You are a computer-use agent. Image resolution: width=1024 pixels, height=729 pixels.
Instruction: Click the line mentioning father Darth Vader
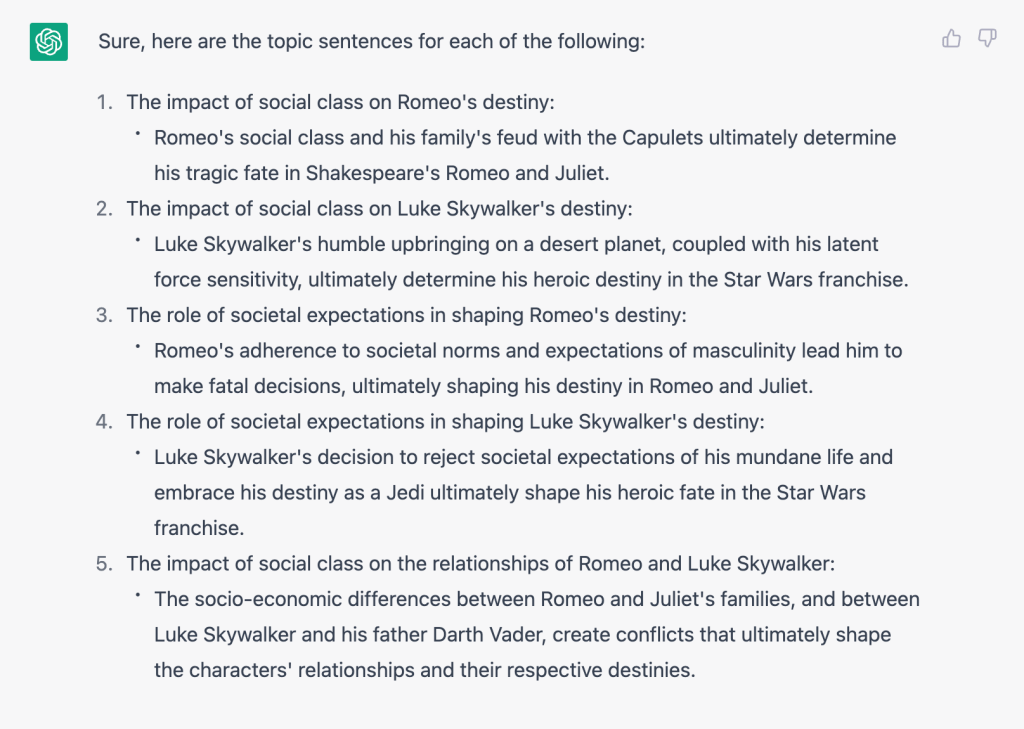pos(522,634)
